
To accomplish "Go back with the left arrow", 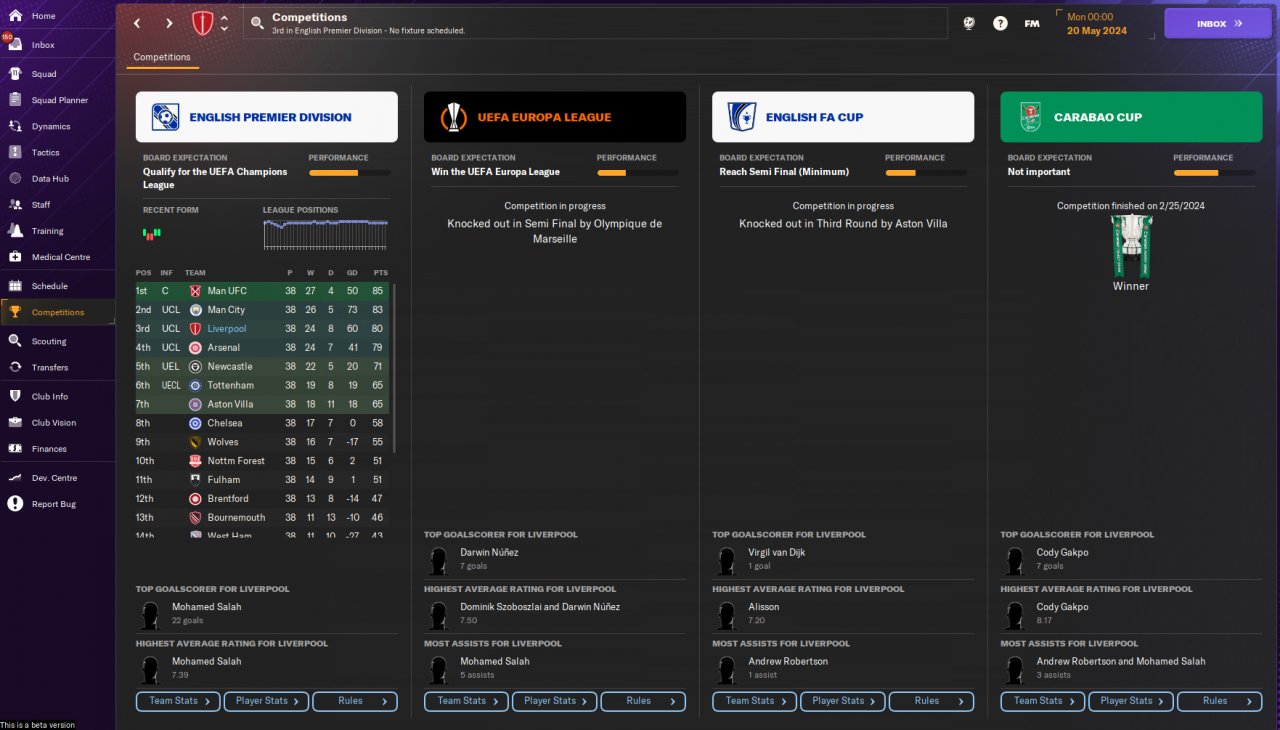I will 137,23.
